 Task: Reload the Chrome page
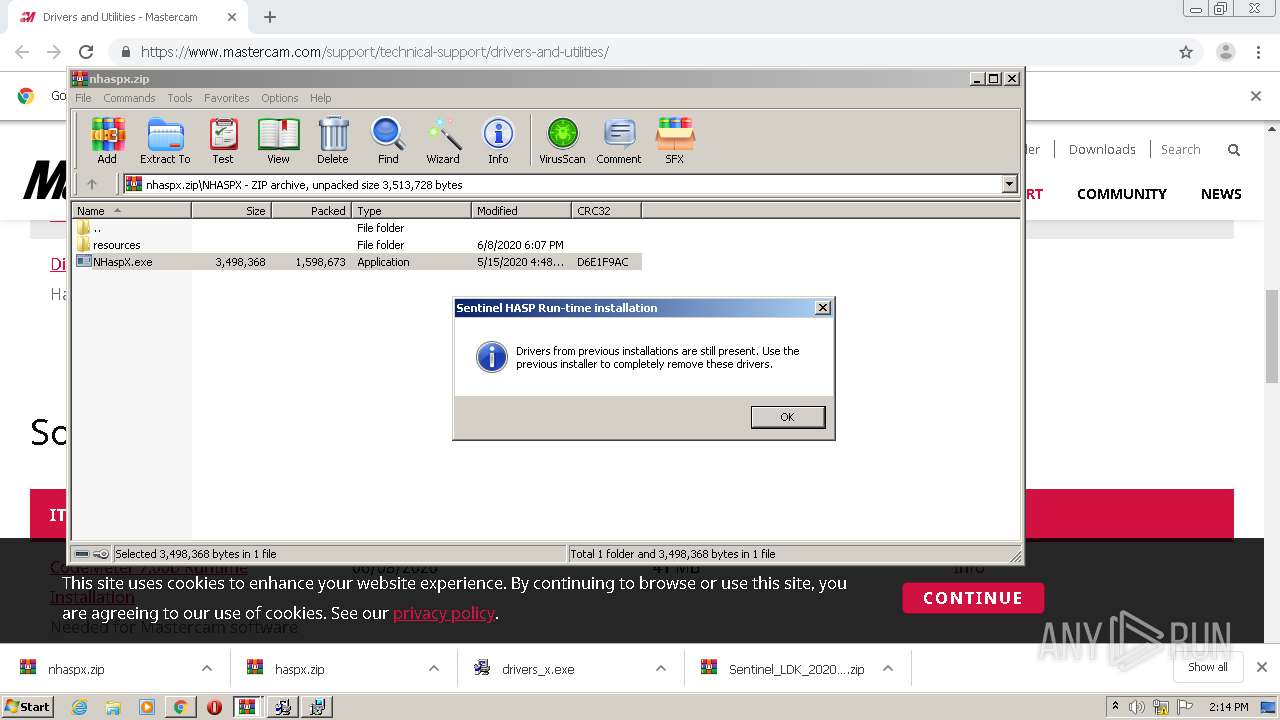coord(86,52)
